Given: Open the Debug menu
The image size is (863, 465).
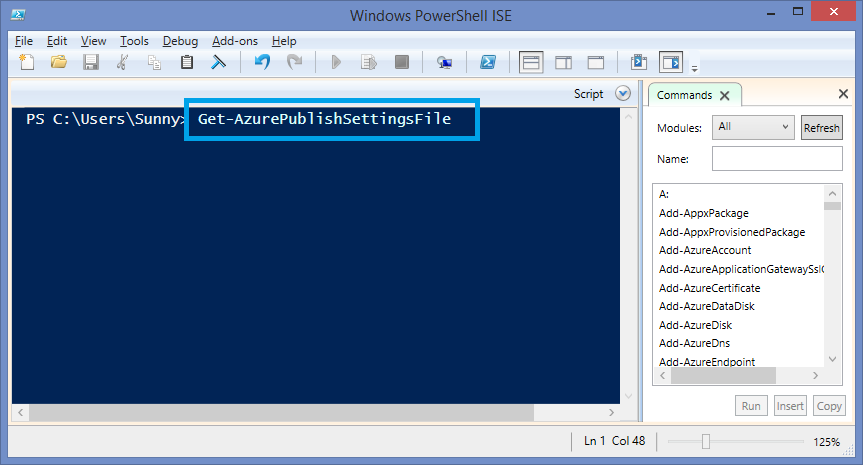Looking at the screenshot, I should [x=180, y=41].
